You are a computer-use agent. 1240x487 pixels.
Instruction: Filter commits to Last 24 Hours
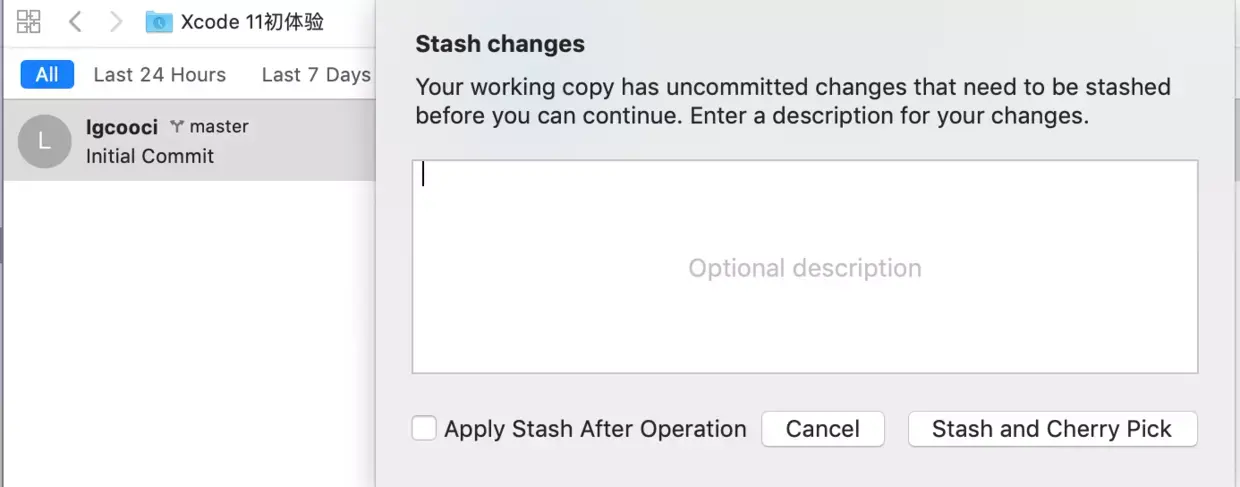click(x=160, y=75)
